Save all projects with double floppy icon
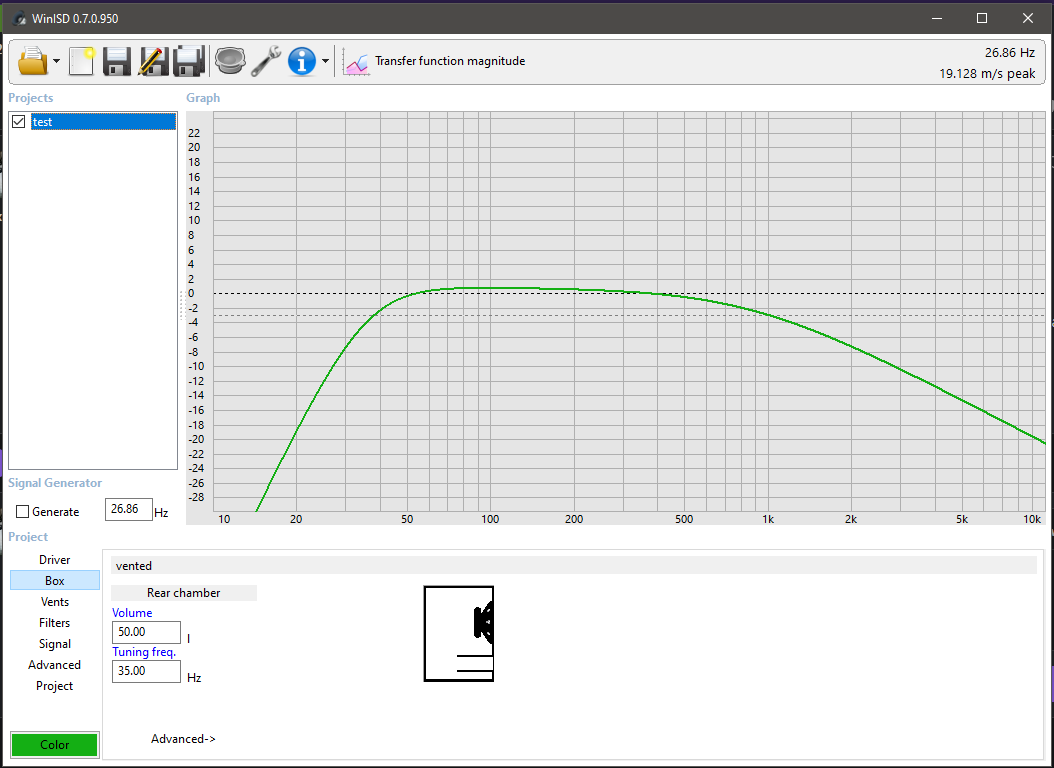 pyautogui.click(x=189, y=61)
